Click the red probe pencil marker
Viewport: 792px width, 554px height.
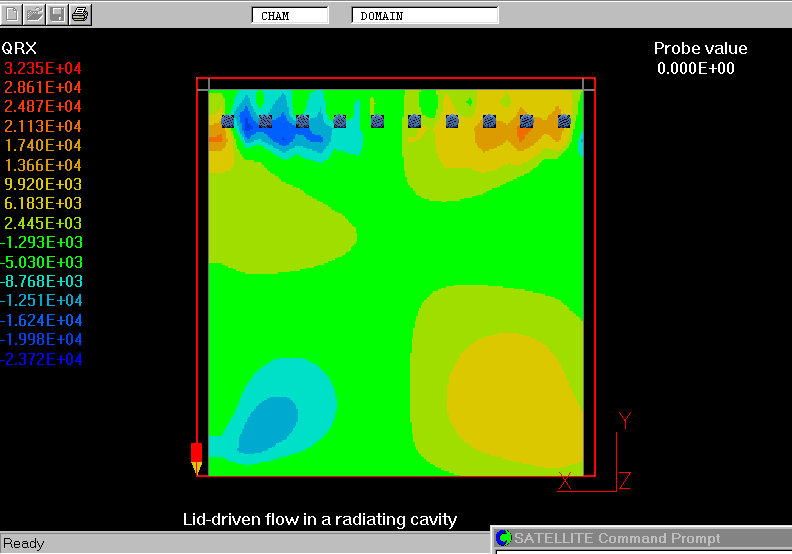click(x=196, y=456)
